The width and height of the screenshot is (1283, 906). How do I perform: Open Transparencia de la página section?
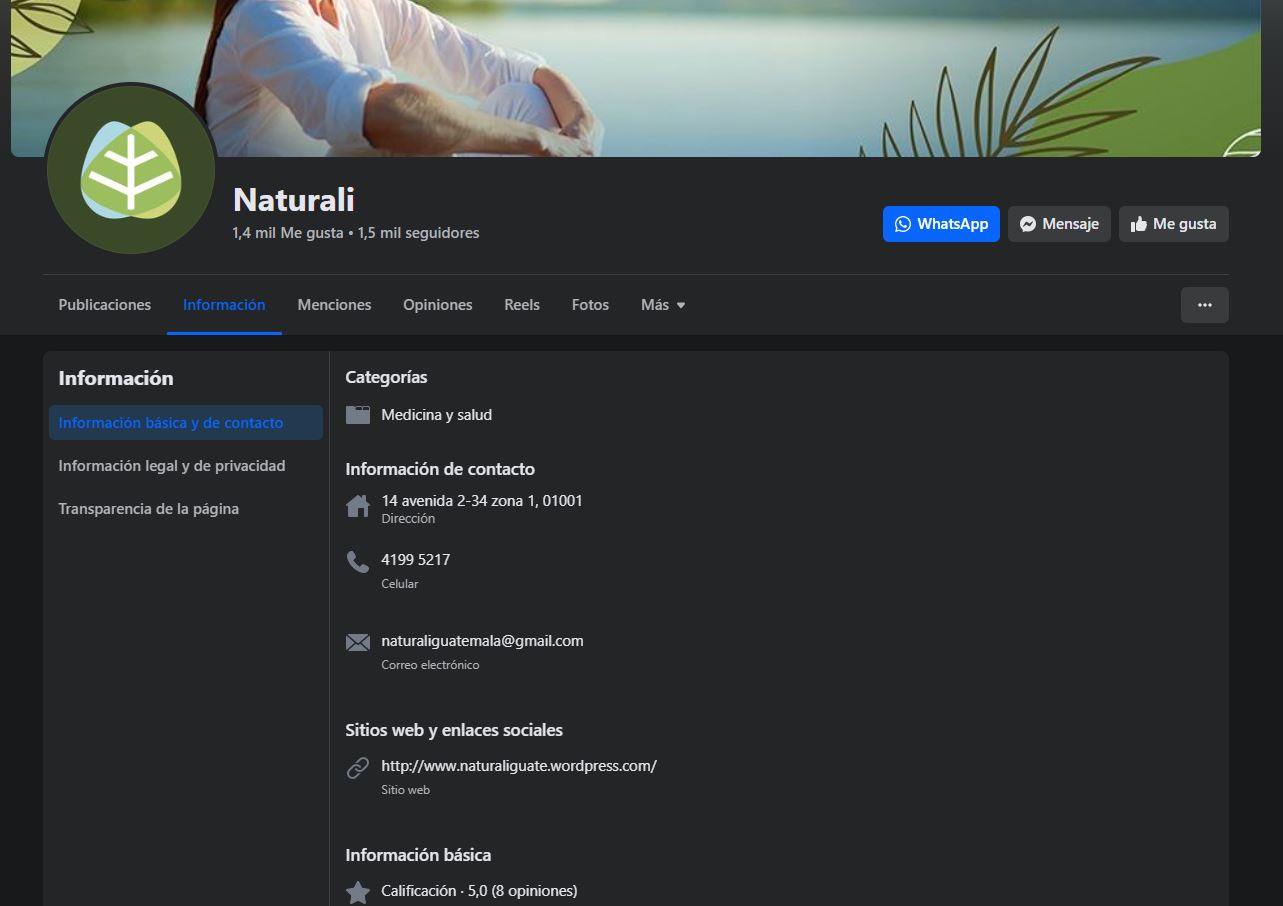(x=149, y=509)
